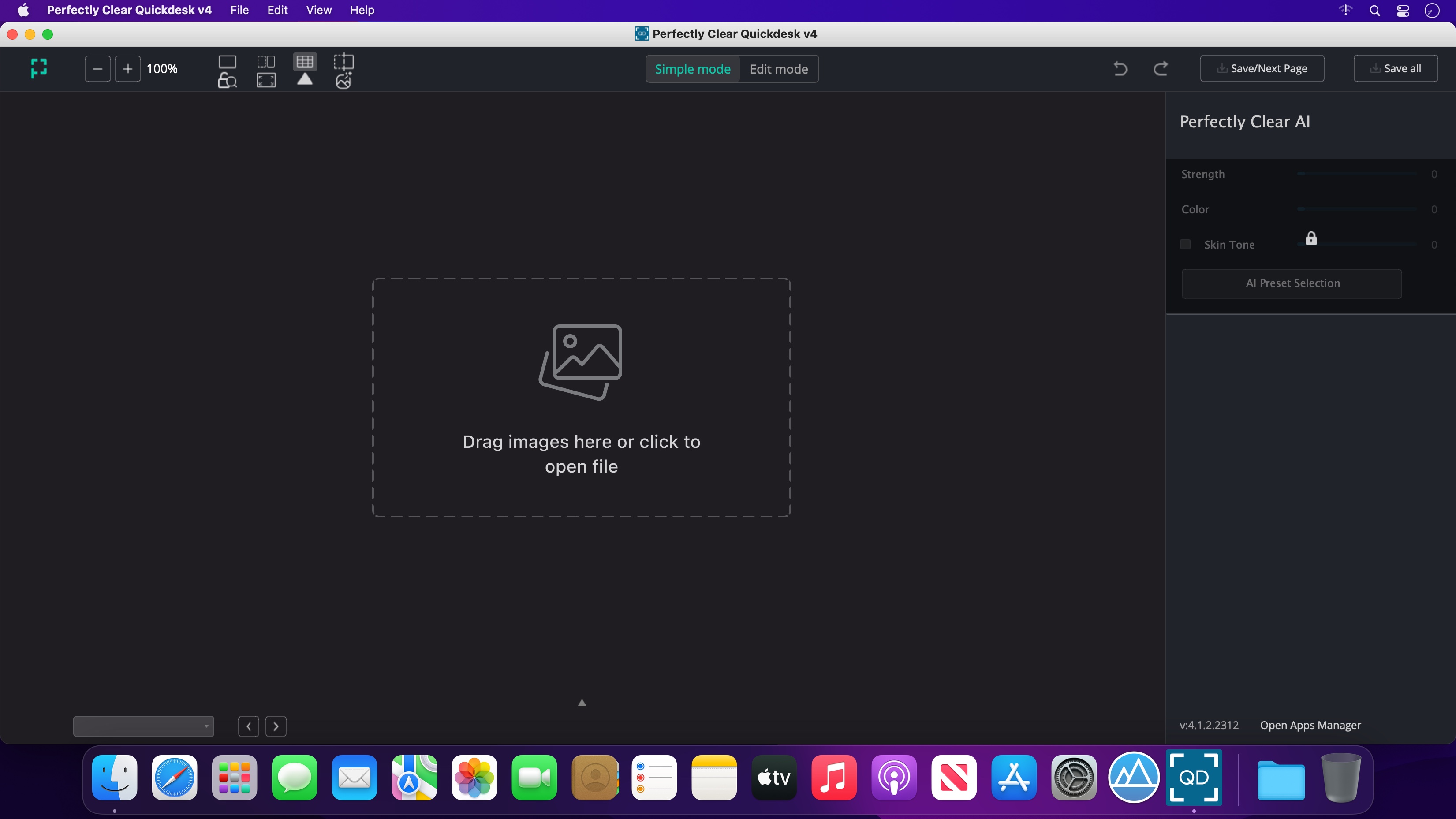Redo the last change
This screenshot has width=1456, height=819.
pyautogui.click(x=1161, y=68)
